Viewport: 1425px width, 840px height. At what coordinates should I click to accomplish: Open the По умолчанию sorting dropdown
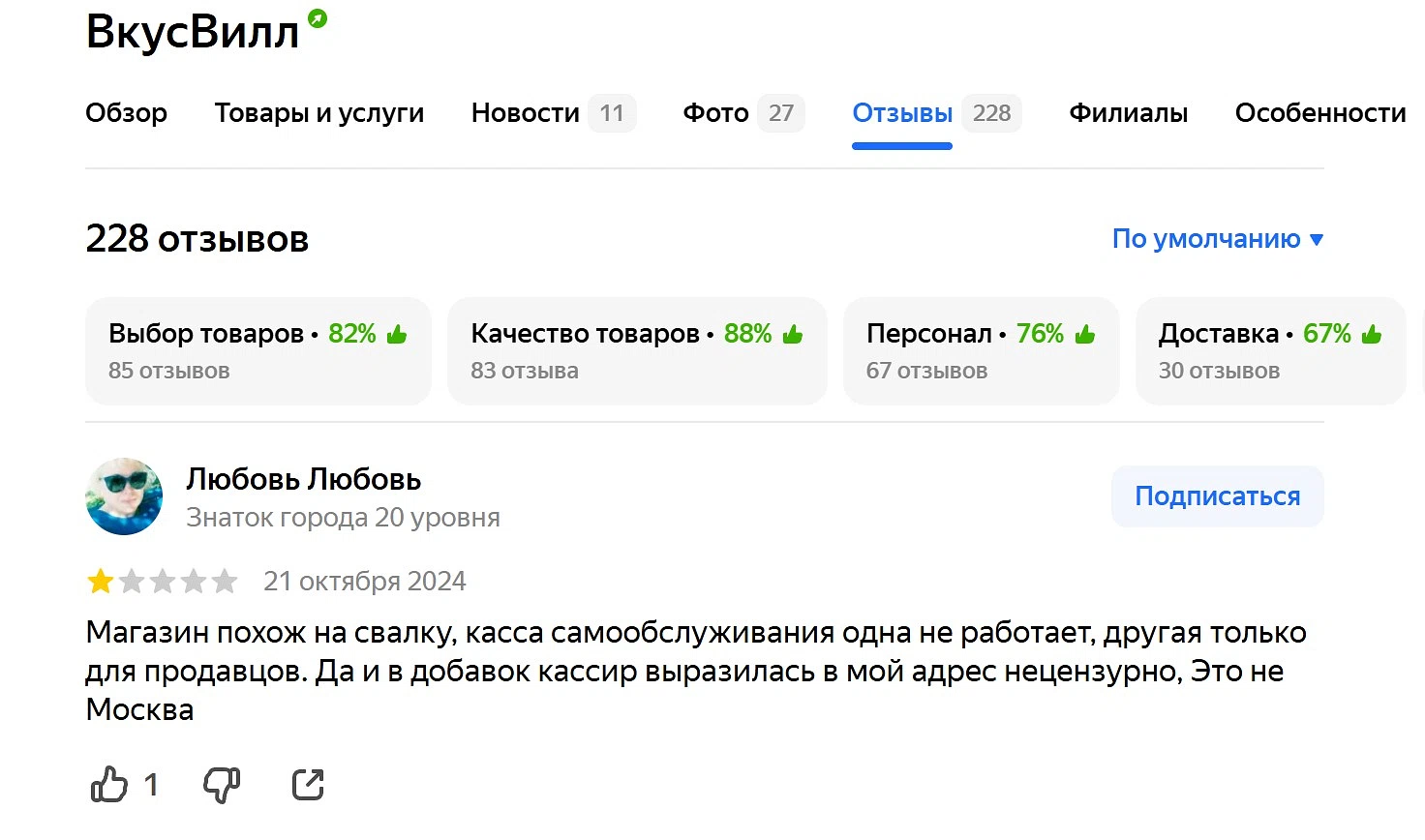click(1217, 239)
